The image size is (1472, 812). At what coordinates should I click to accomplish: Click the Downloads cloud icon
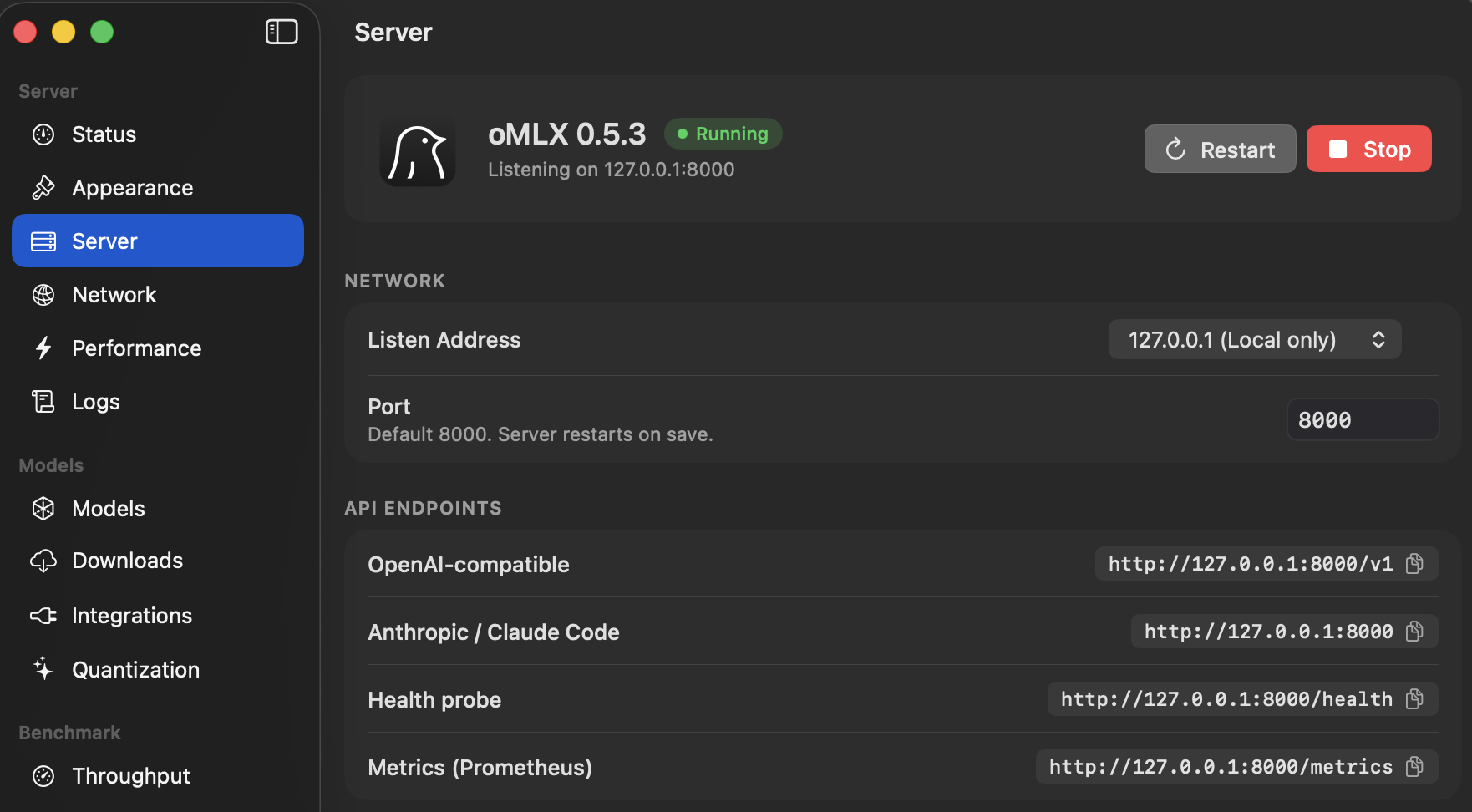tap(43, 561)
